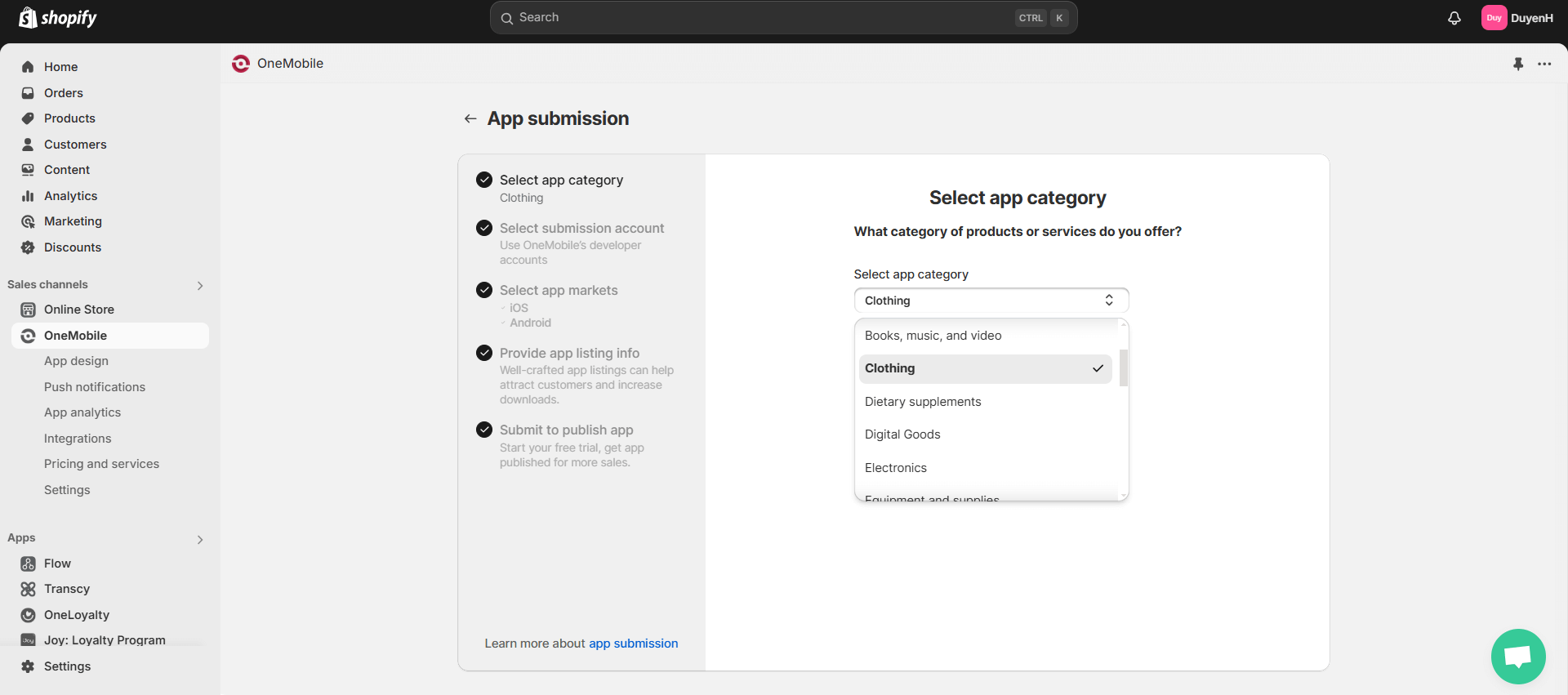The image size is (1568, 695).
Task: Click the Shopify logo
Action: click(x=57, y=17)
